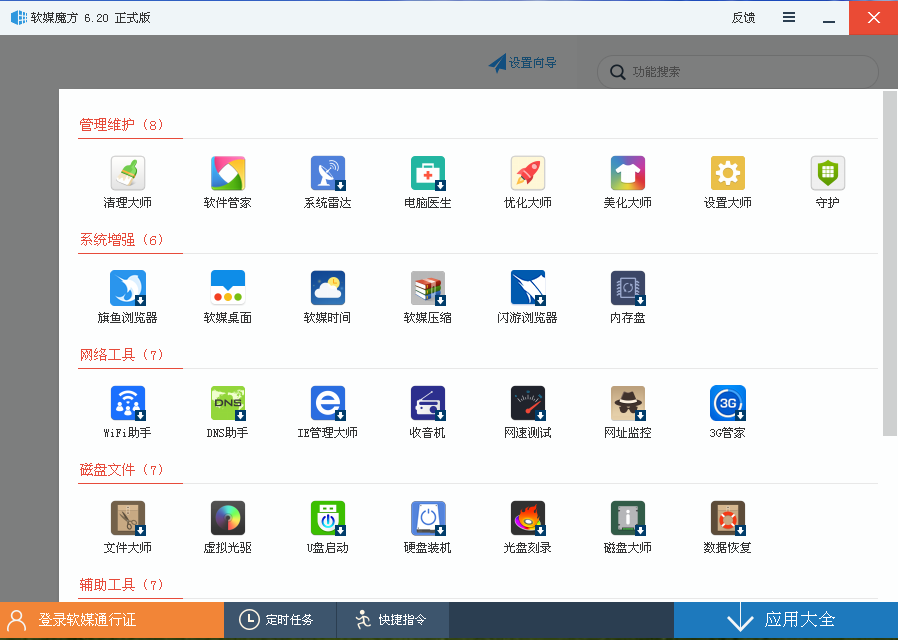Viewport: 898px width, 640px height.
Task: Open 文件大师 file tool
Action: pyautogui.click(x=128, y=528)
